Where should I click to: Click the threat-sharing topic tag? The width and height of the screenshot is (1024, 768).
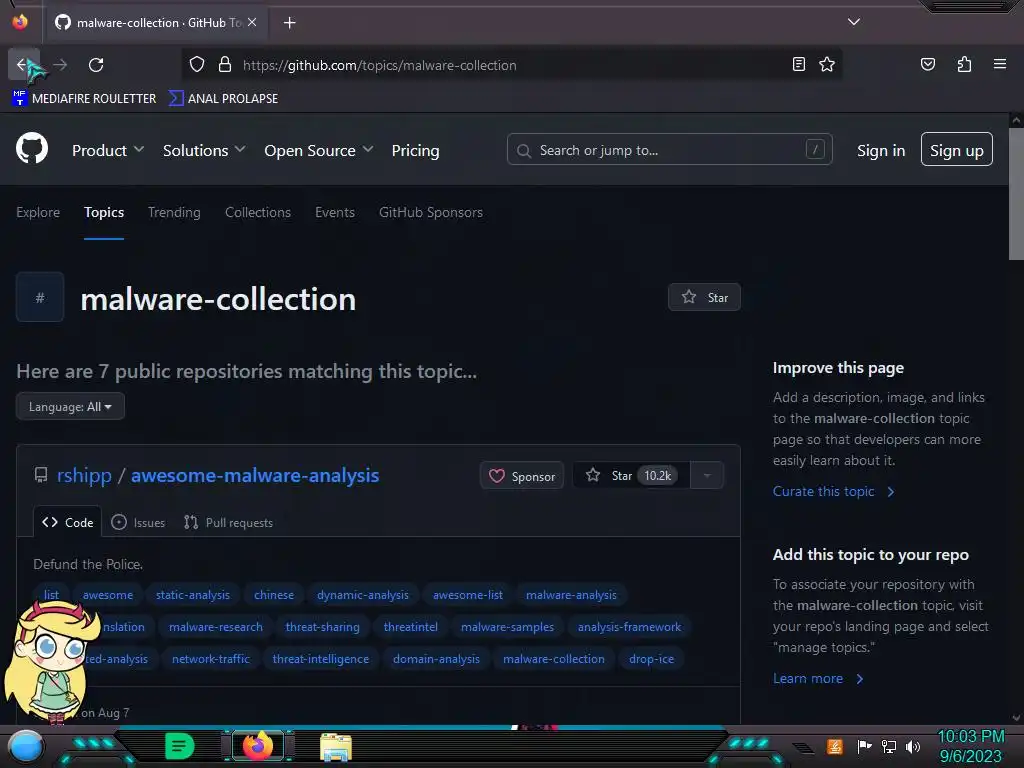[x=322, y=627]
